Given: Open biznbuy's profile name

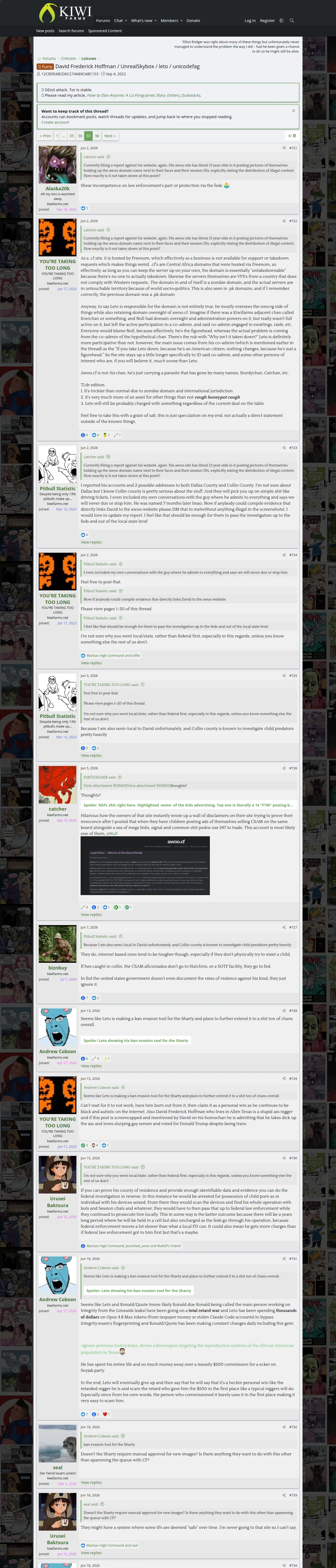Looking at the screenshot, I should click(57, 968).
